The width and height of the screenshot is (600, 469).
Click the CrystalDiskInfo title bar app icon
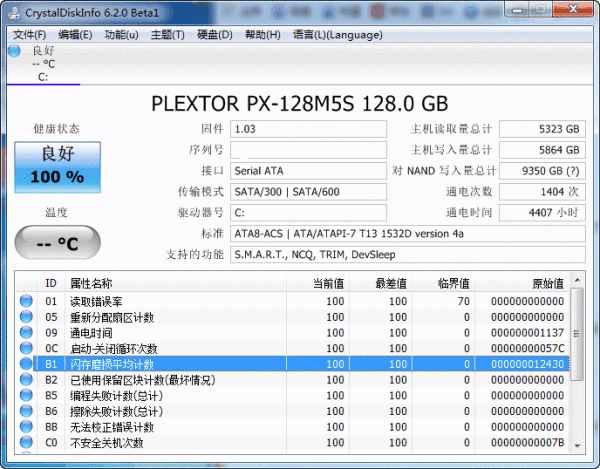click(14, 13)
